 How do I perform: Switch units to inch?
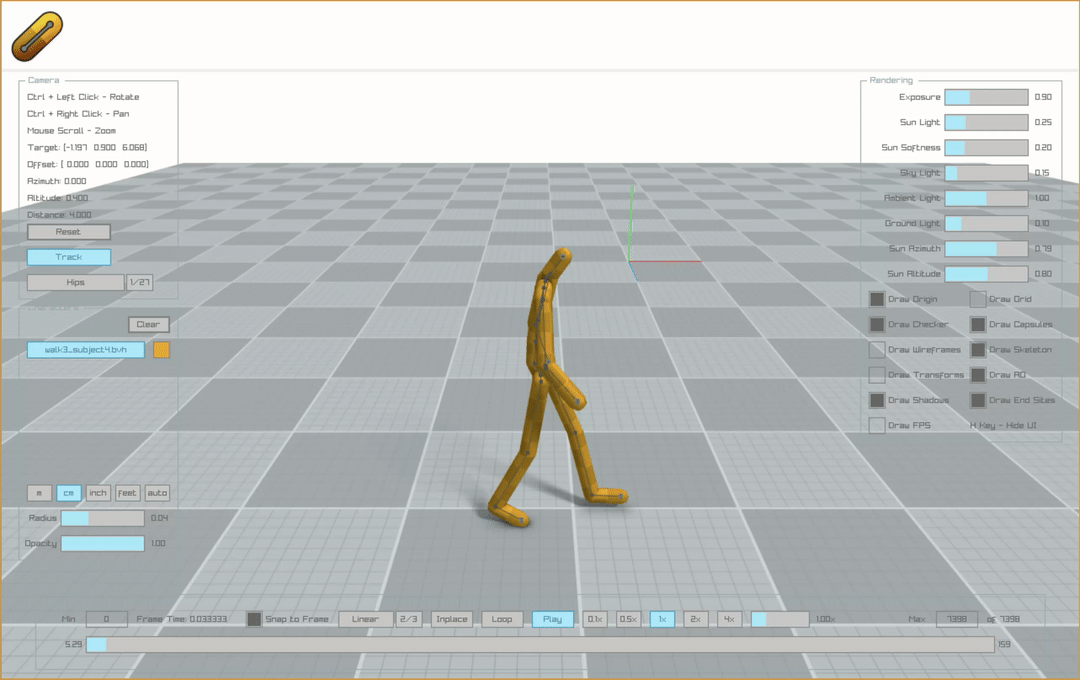coord(98,493)
